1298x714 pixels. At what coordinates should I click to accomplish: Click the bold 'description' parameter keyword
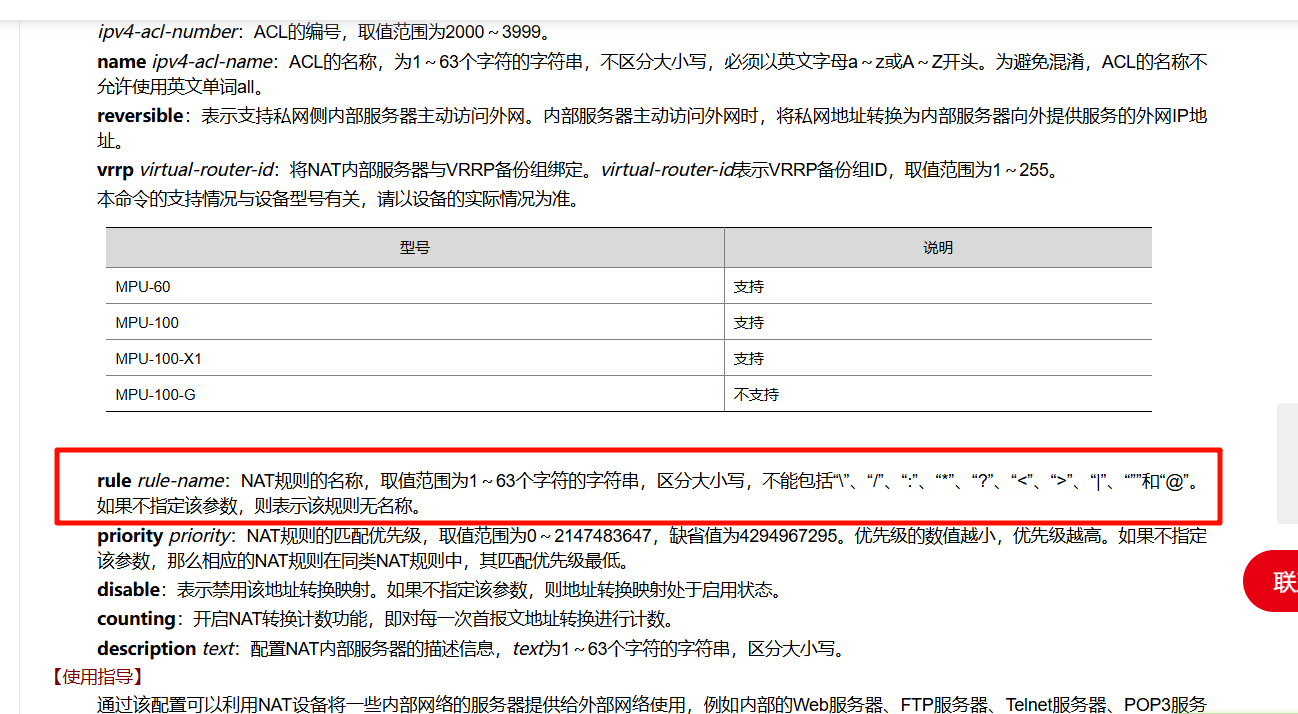146,649
